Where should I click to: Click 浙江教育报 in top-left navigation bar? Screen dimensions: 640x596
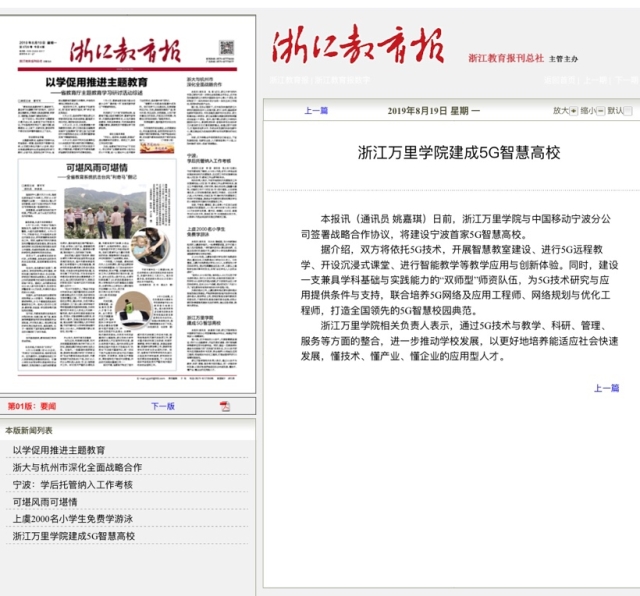pos(289,80)
